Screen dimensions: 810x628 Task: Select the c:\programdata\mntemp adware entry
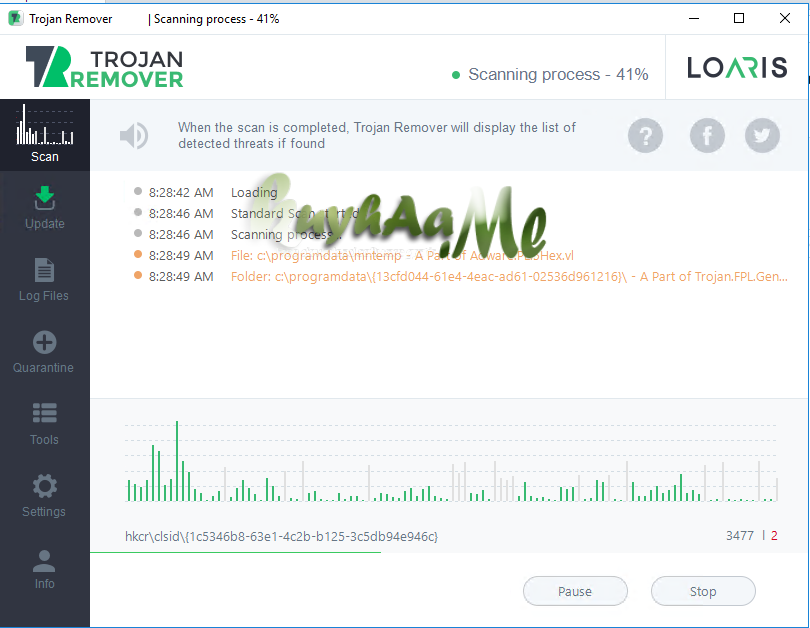pyautogui.click(x=354, y=255)
